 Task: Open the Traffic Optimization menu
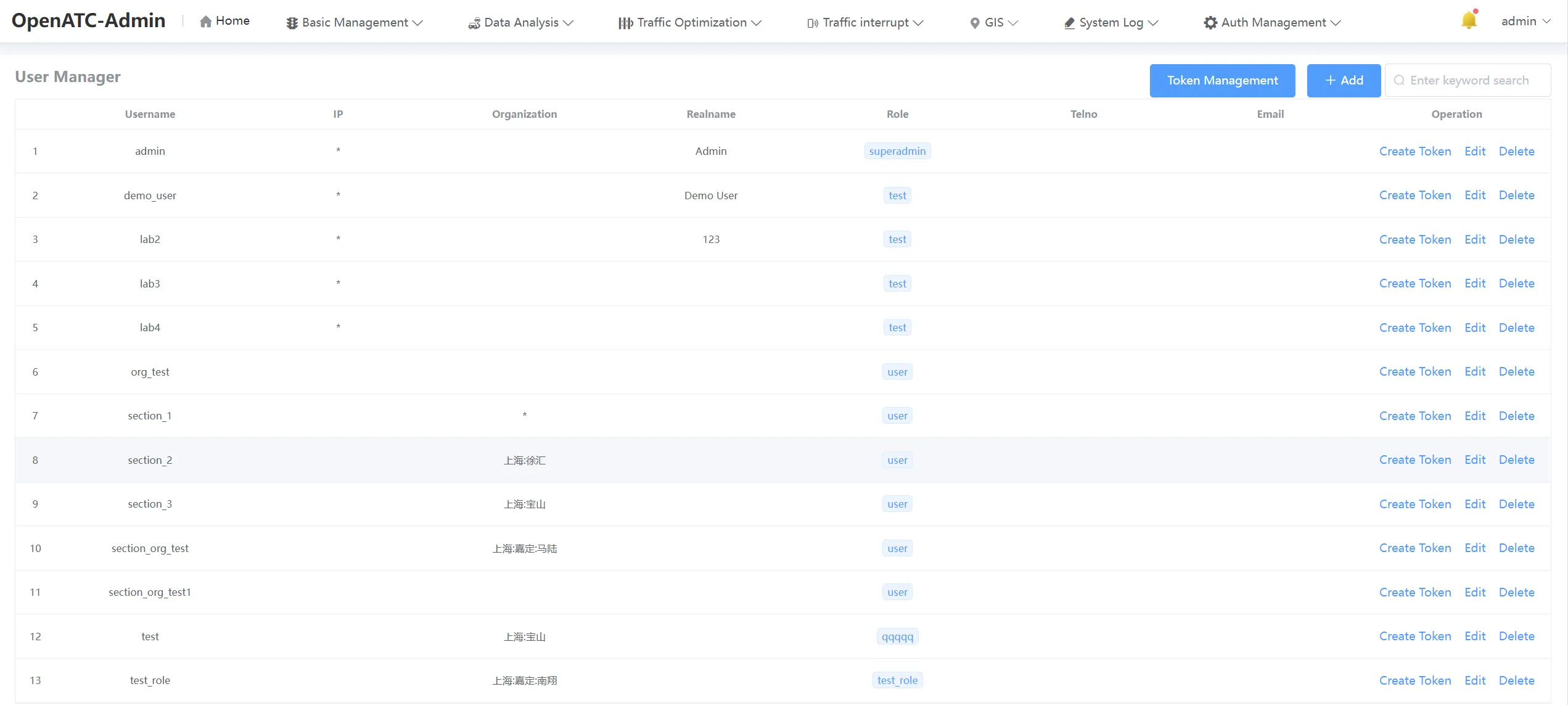(x=690, y=23)
